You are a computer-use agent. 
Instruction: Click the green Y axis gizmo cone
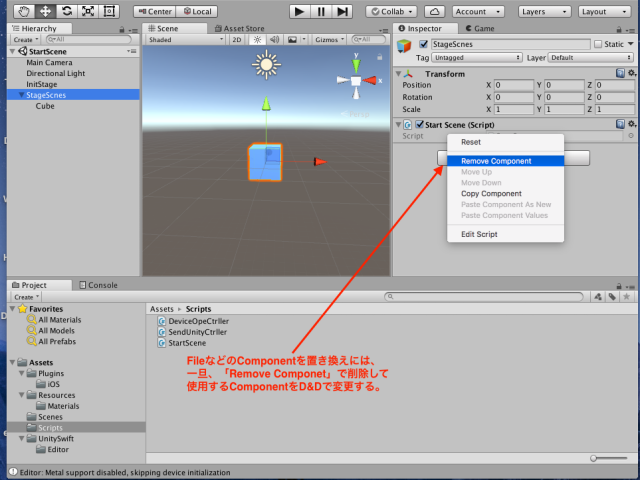tap(356, 65)
